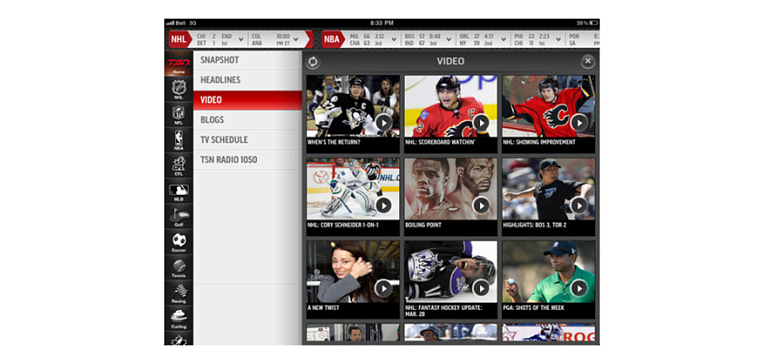Click the "NHL: Scoreboard Watchin'" caption

(440, 143)
